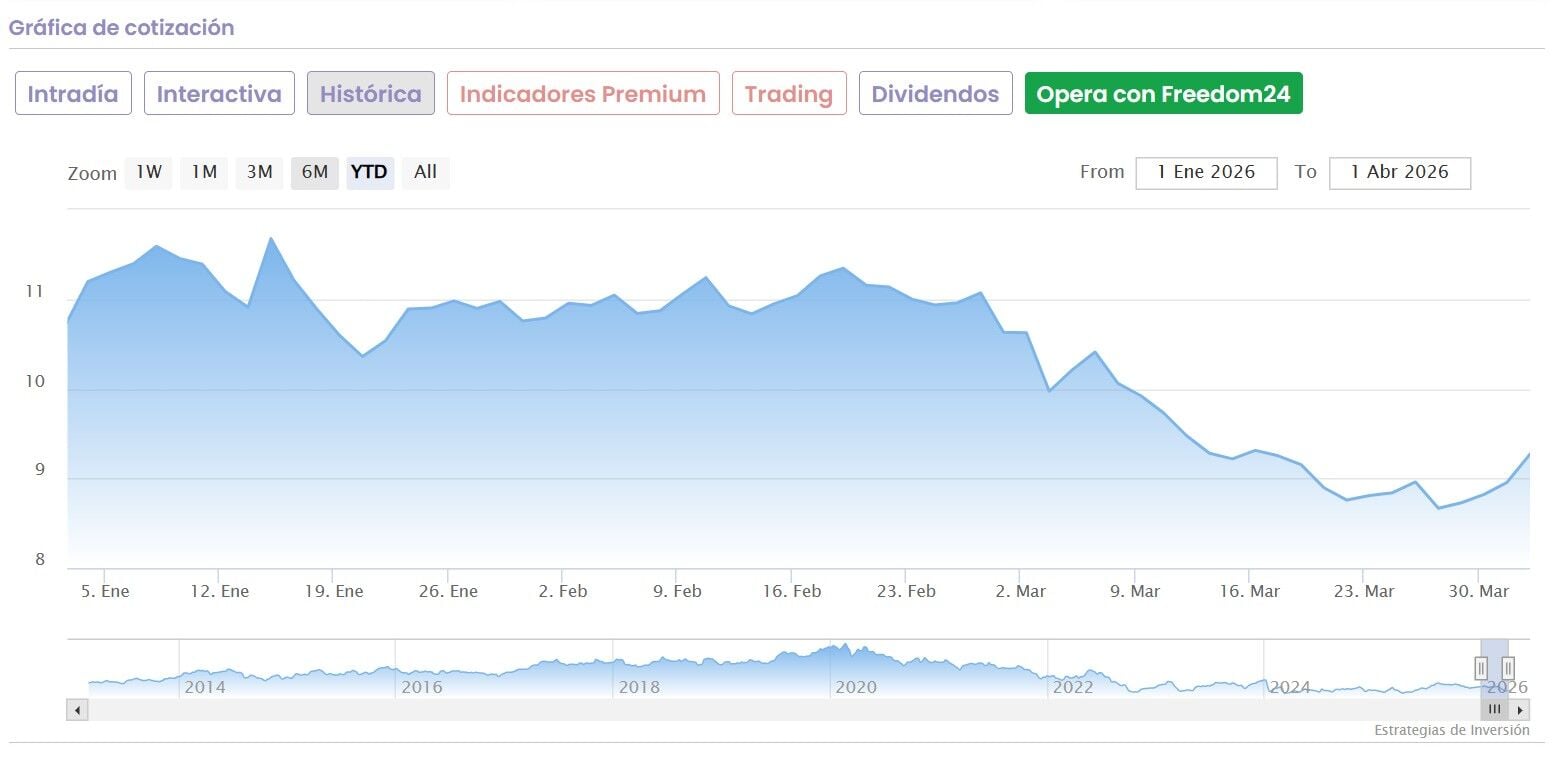
Task: Click the From date input field
Action: click(1206, 172)
